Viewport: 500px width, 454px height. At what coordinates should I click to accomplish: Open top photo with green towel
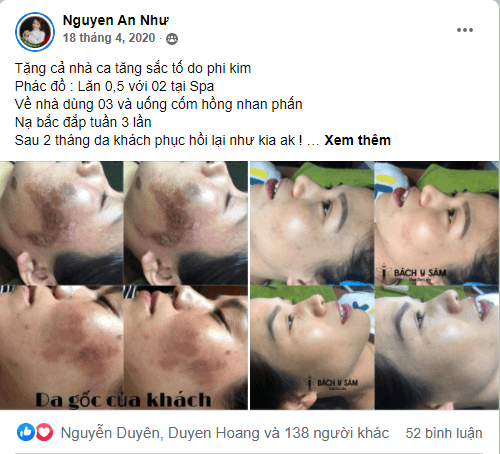(x=312, y=223)
